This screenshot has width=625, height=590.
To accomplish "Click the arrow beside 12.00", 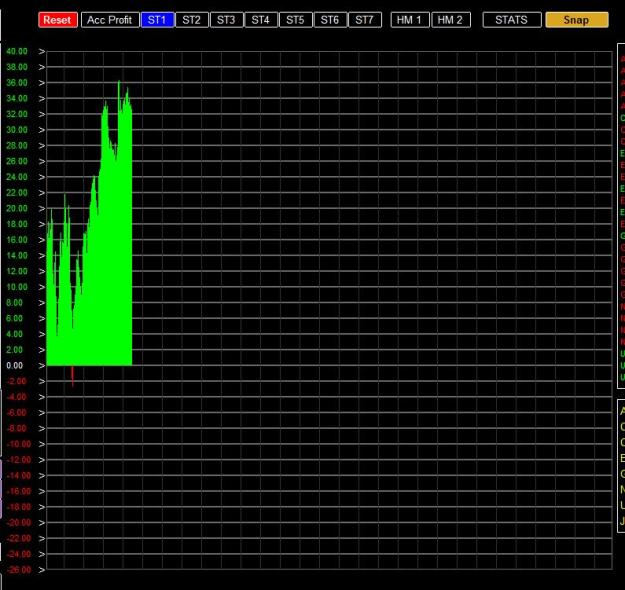I will (42, 271).
